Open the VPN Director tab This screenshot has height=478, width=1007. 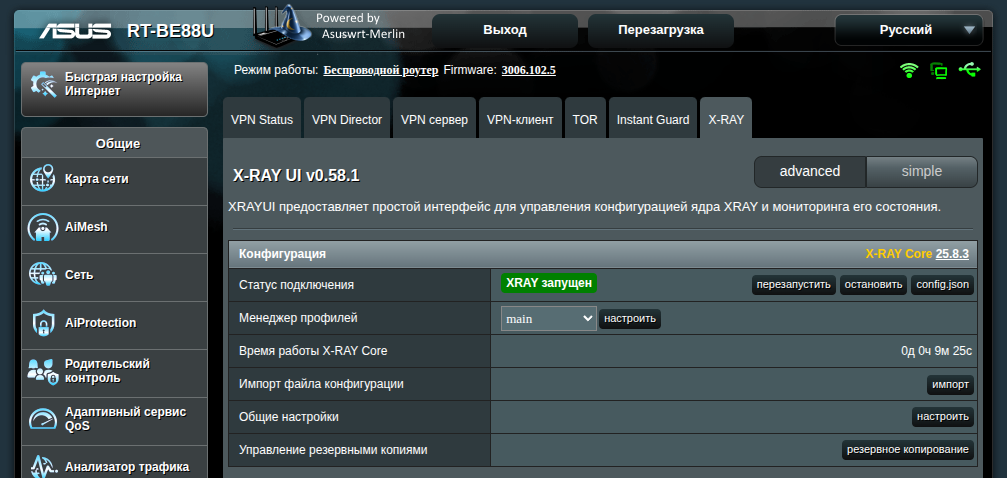click(x=347, y=120)
